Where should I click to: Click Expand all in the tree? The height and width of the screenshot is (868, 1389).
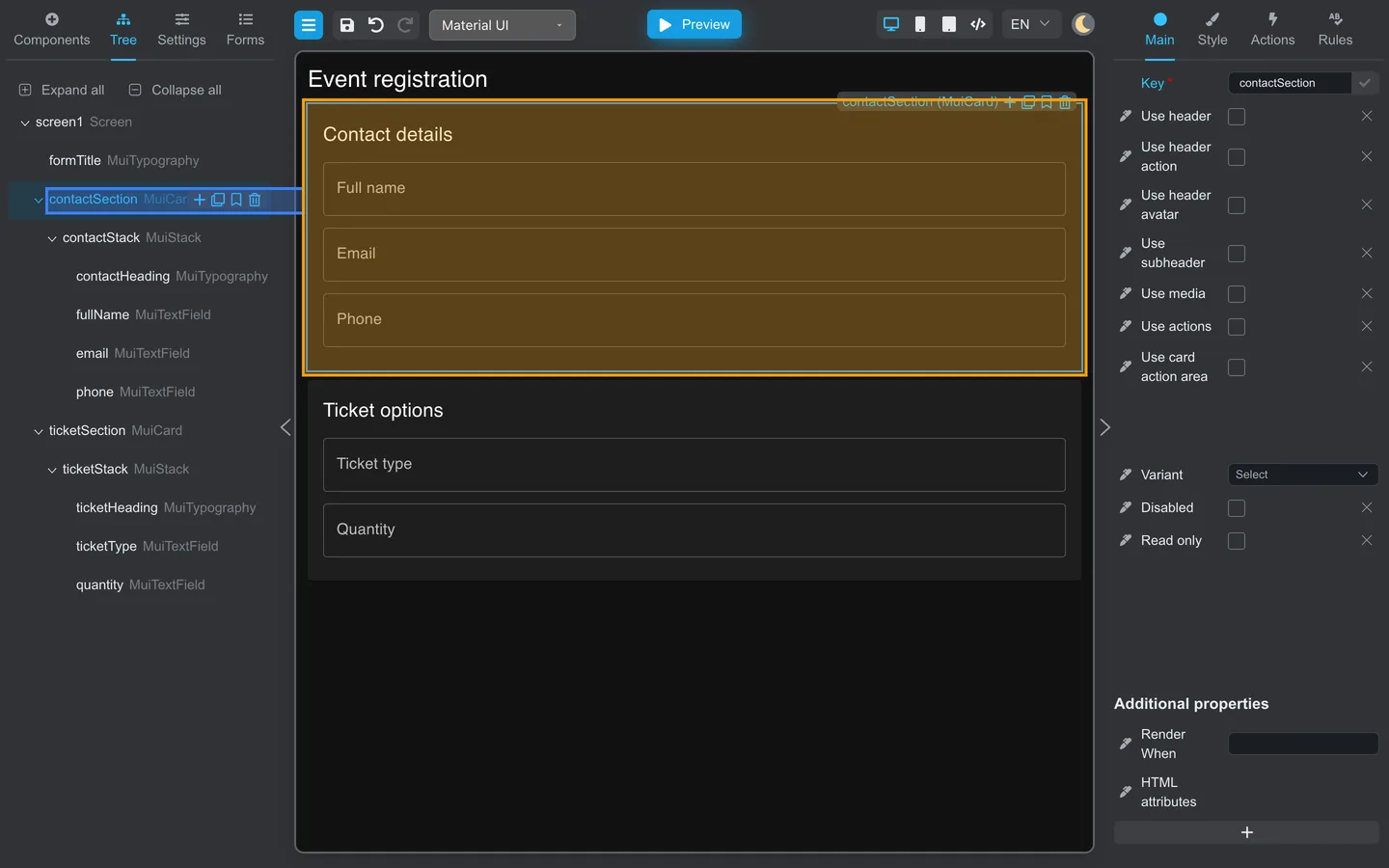tap(62, 90)
